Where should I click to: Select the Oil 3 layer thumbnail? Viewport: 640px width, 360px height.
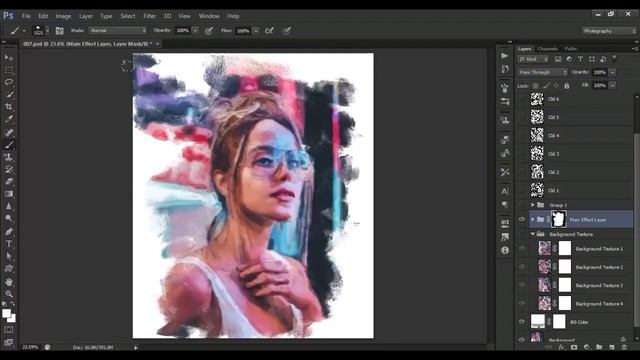[537, 153]
